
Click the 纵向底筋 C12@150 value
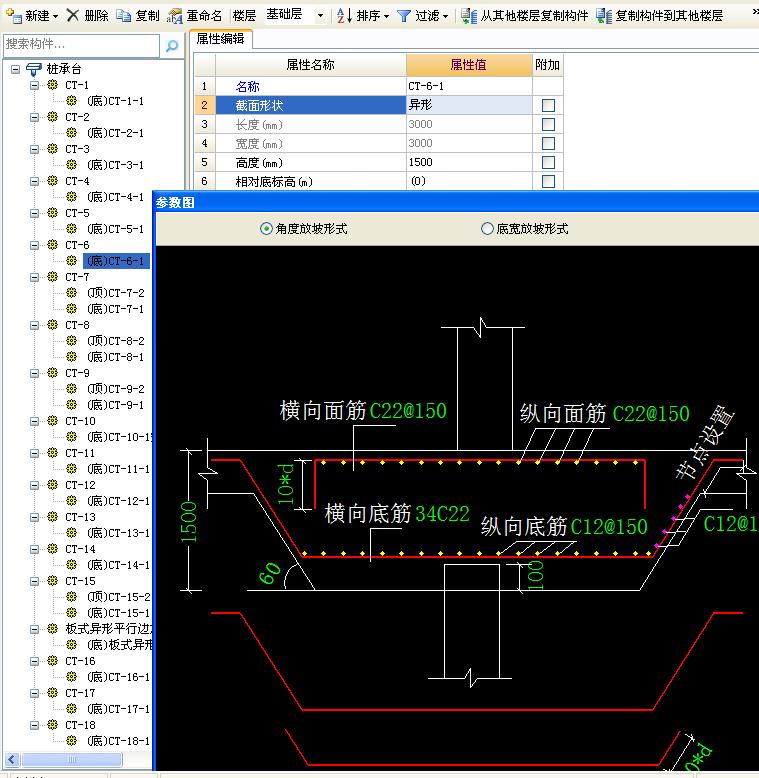point(609,527)
